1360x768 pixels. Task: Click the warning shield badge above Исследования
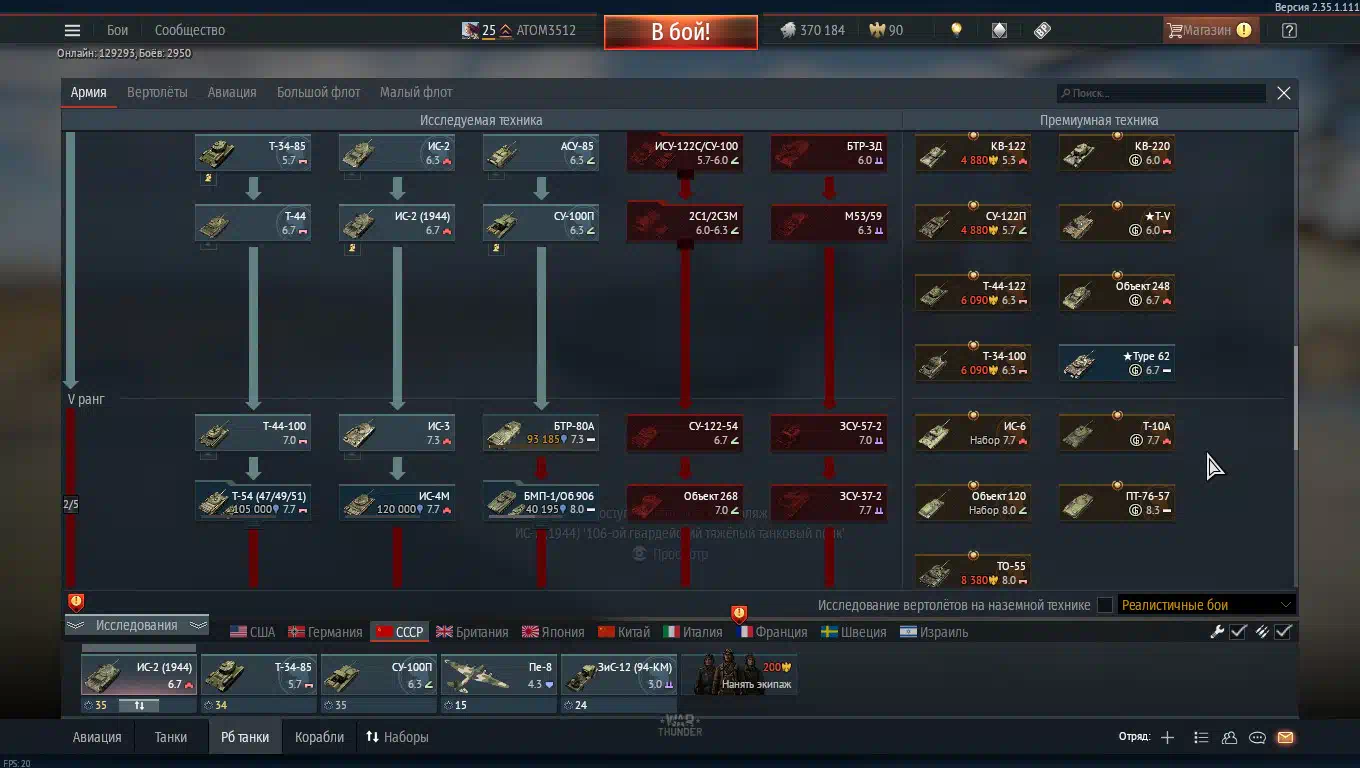tap(76, 602)
